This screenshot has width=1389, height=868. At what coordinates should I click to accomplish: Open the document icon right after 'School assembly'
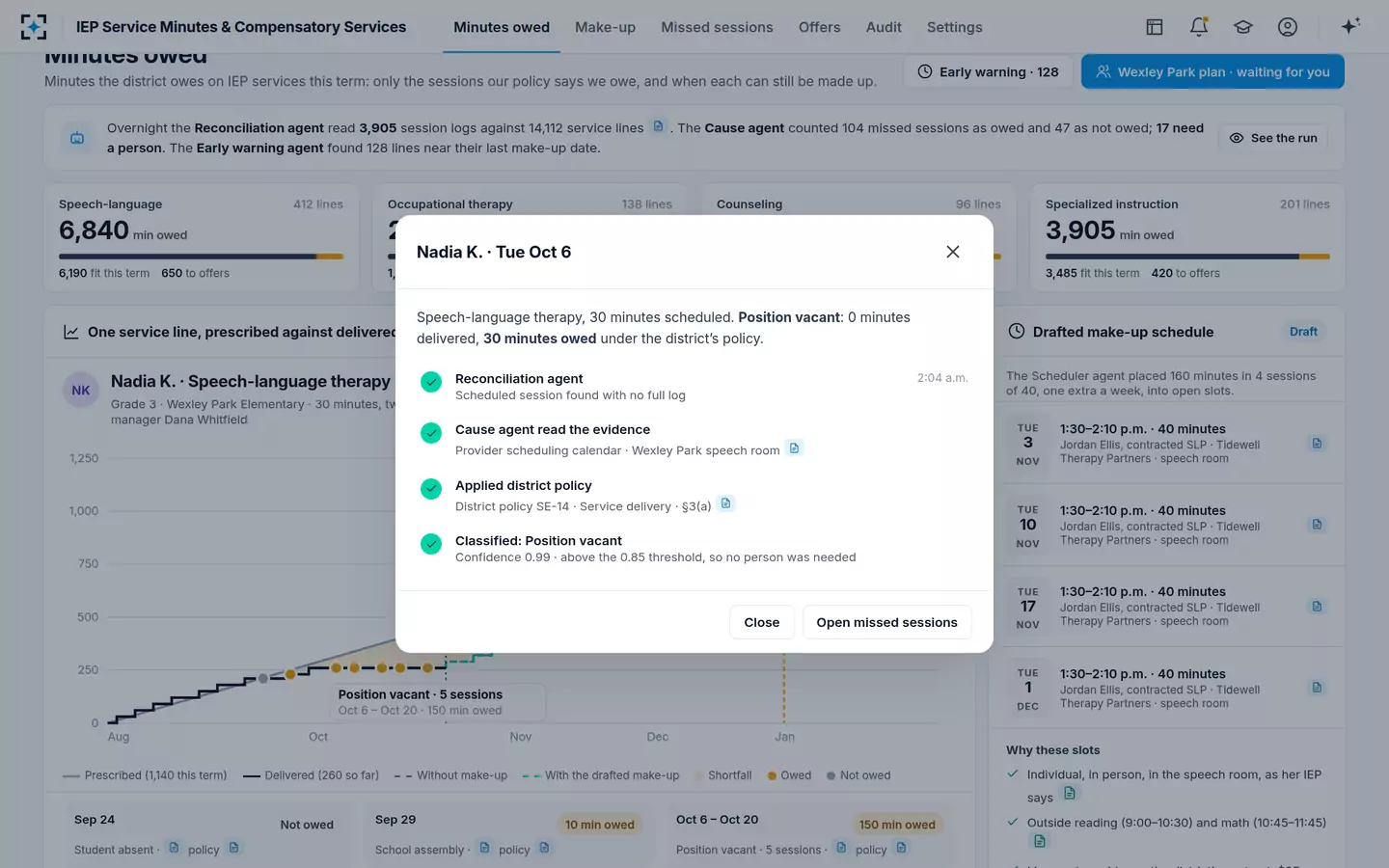click(484, 848)
